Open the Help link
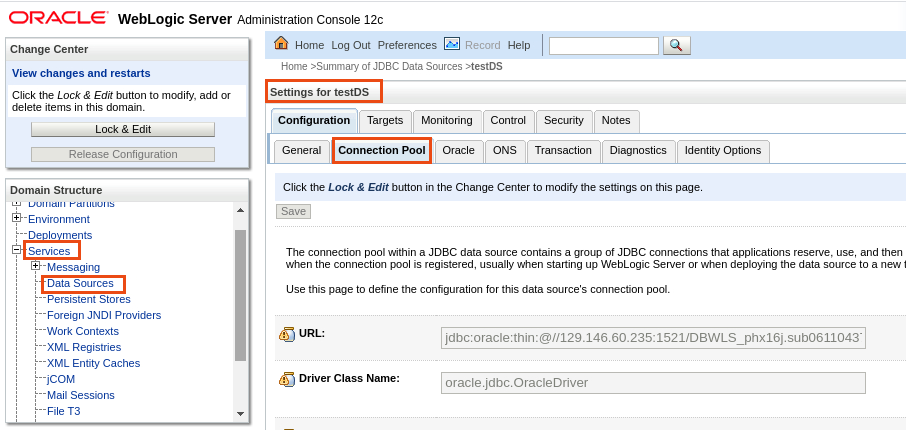 click(x=519, y=45)
